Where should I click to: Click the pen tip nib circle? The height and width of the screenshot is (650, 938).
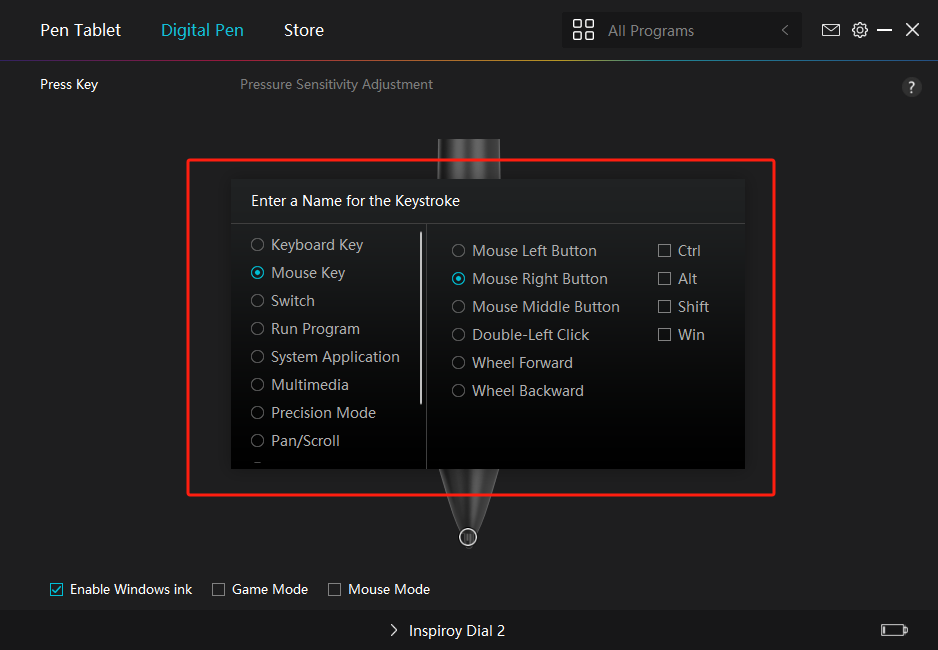pyautogui.click(x=468, y=537)
